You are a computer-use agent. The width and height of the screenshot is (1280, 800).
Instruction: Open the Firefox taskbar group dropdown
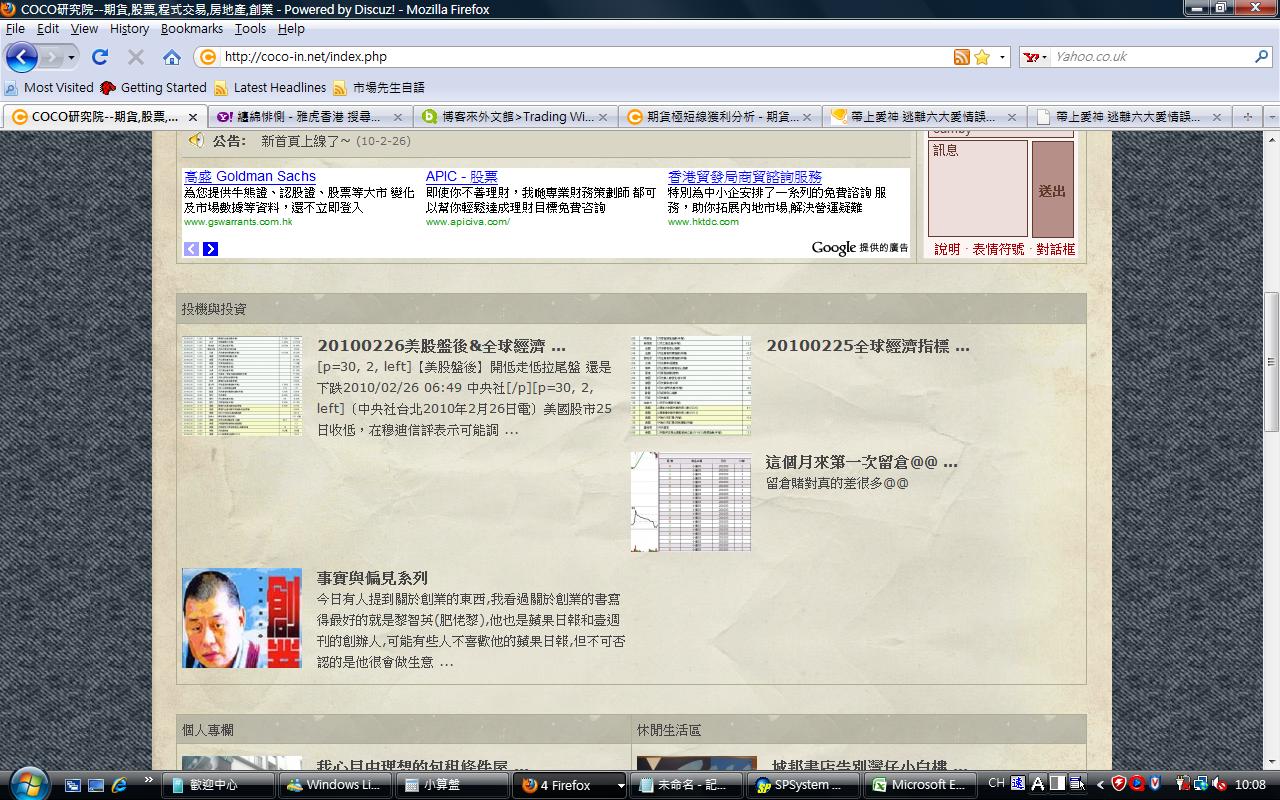(x=620, y=786)
